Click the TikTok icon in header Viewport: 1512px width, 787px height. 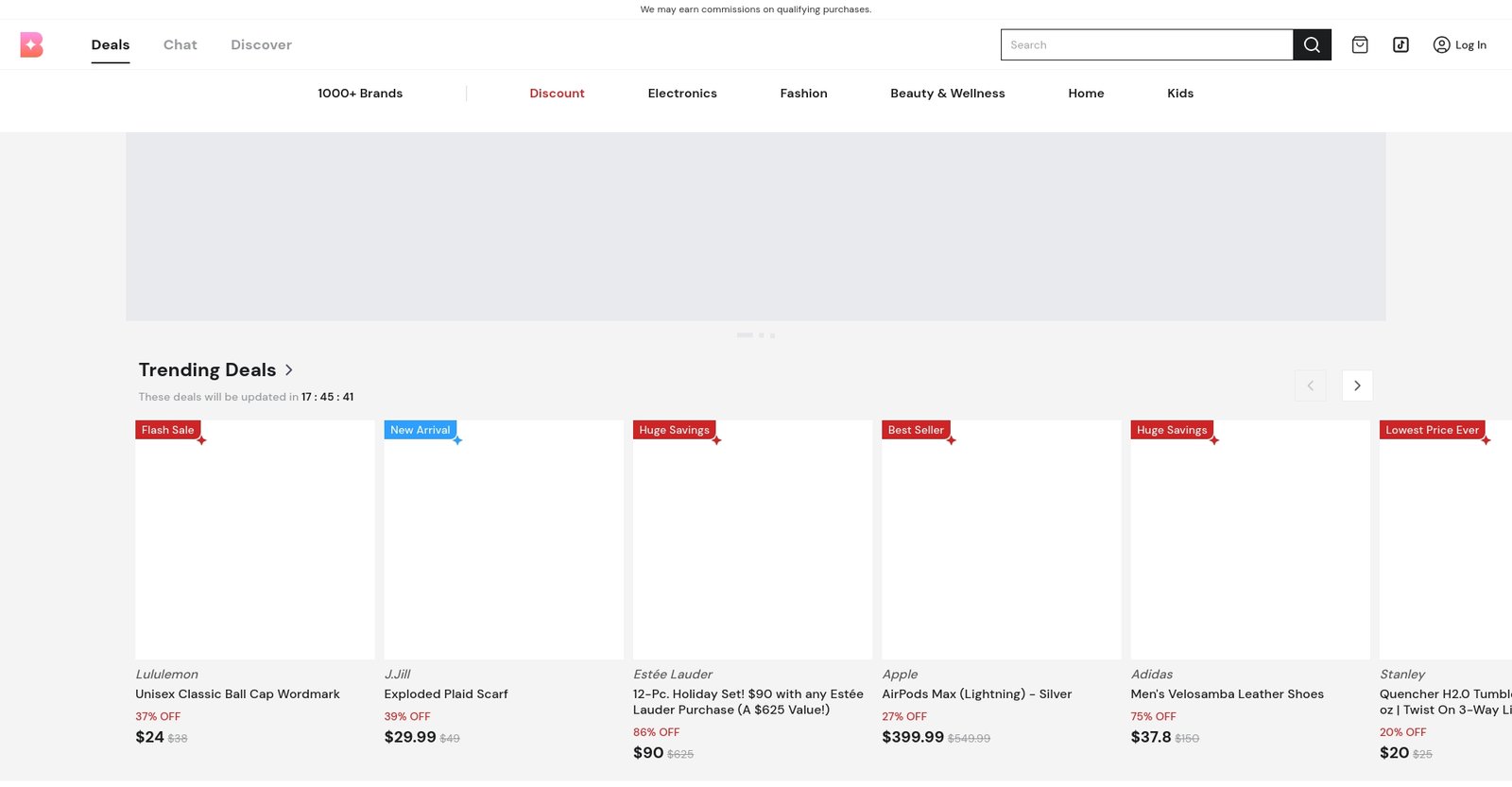point(1400,44)
